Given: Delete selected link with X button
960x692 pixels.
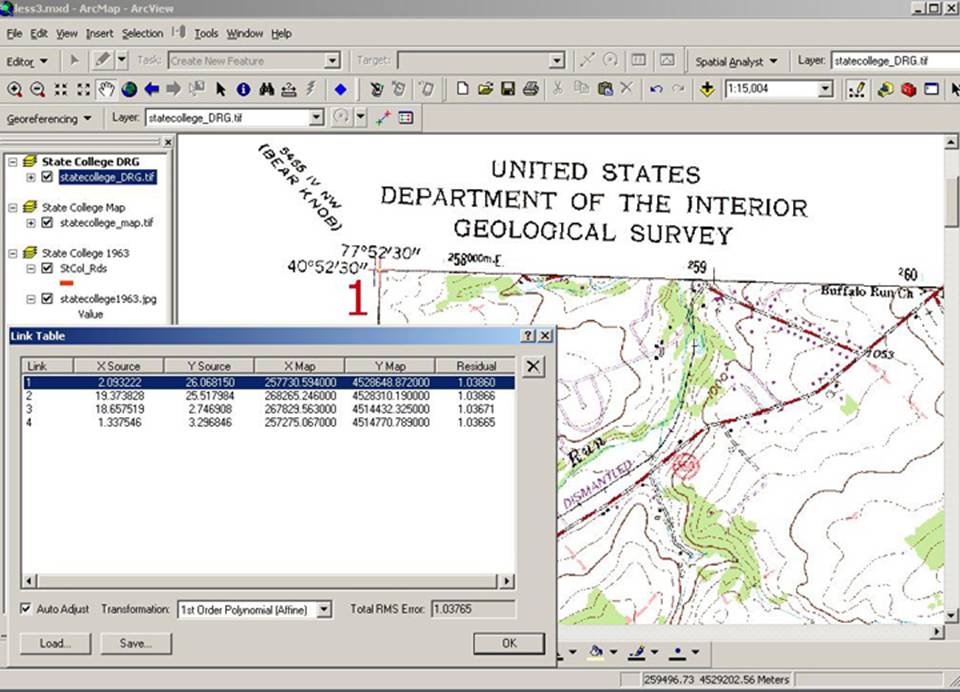Looking at the screenshot, I should (533, 367).
